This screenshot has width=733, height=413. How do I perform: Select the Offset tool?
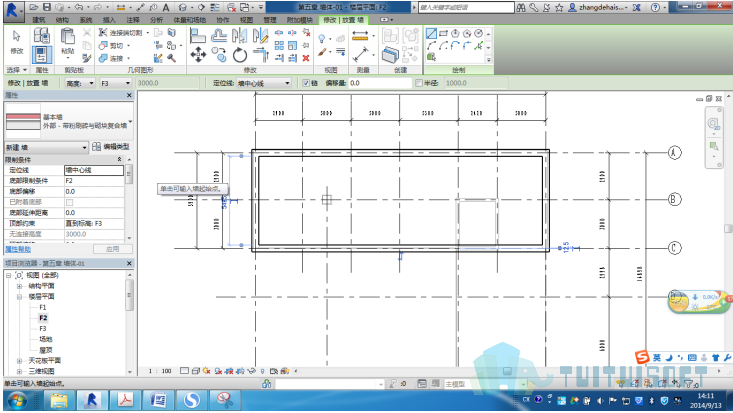tap(218, 36)
